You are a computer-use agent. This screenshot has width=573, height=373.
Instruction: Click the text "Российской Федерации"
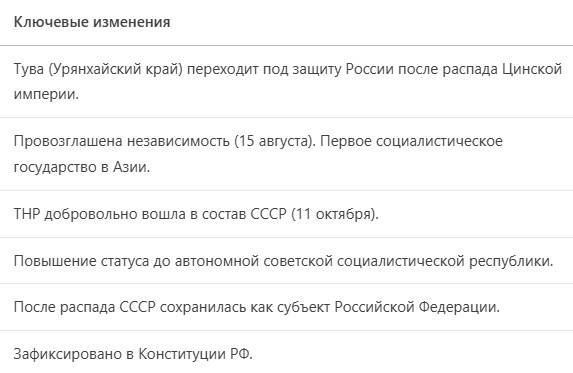(417, 307)
